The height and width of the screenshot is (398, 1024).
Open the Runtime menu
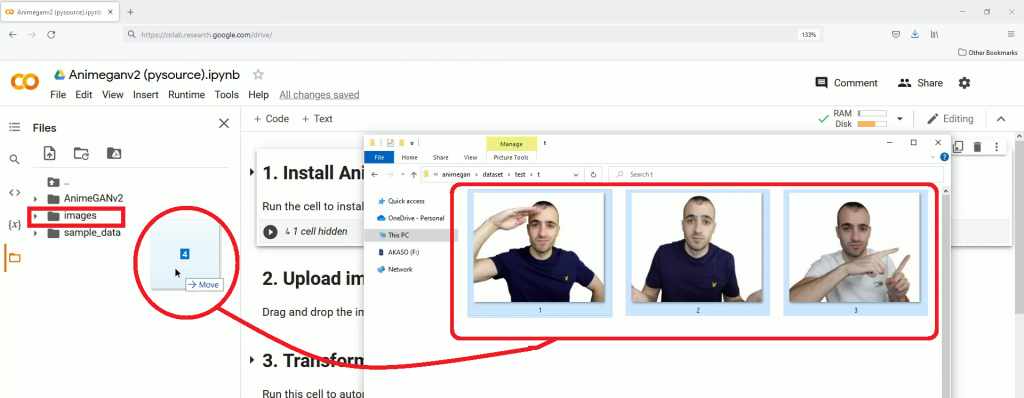coord(186,95)
